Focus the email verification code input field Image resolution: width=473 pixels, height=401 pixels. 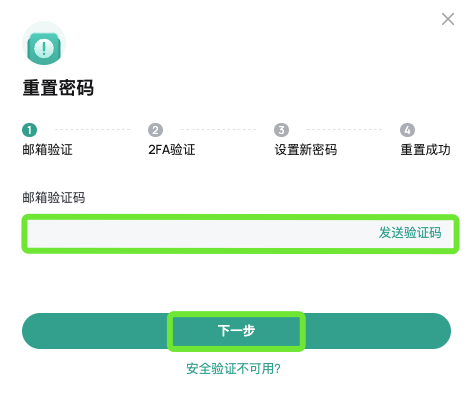tap(240, 234)
